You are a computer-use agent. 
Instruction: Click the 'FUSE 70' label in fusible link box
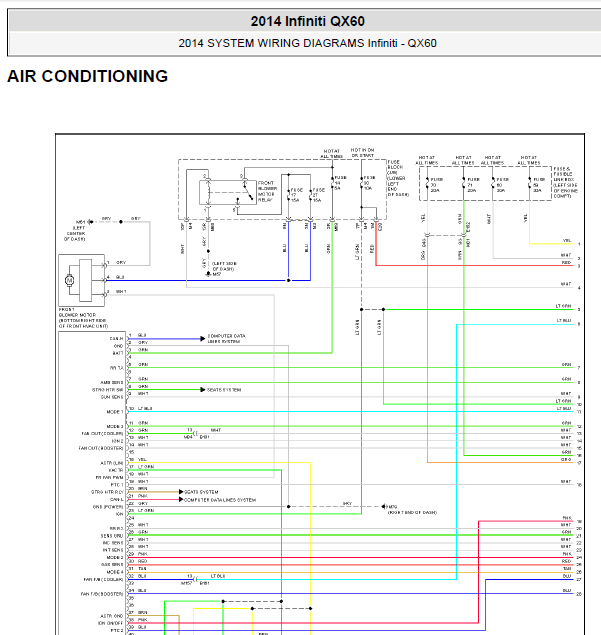pos(436,185)
